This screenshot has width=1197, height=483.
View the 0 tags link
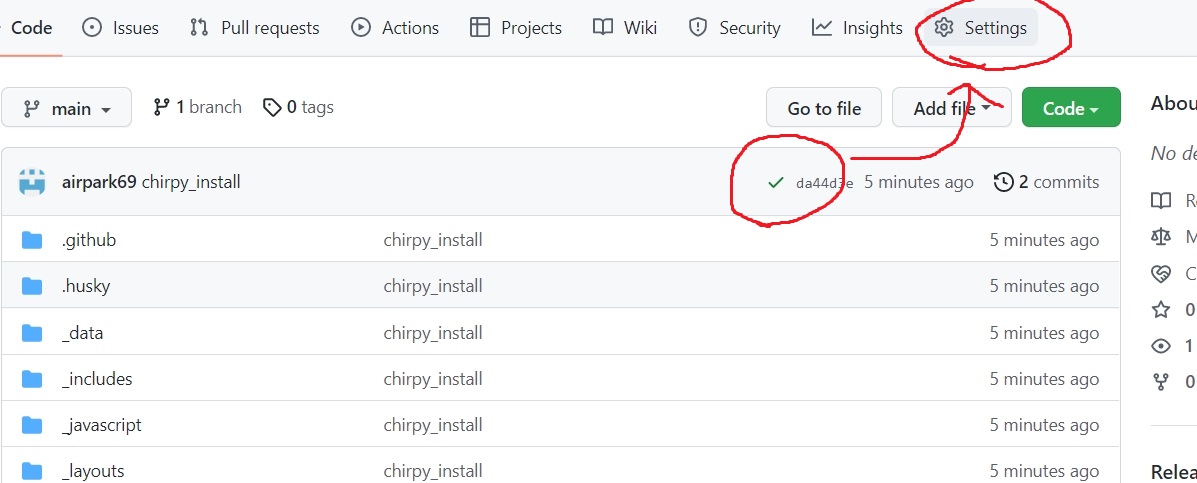point(298,108)
